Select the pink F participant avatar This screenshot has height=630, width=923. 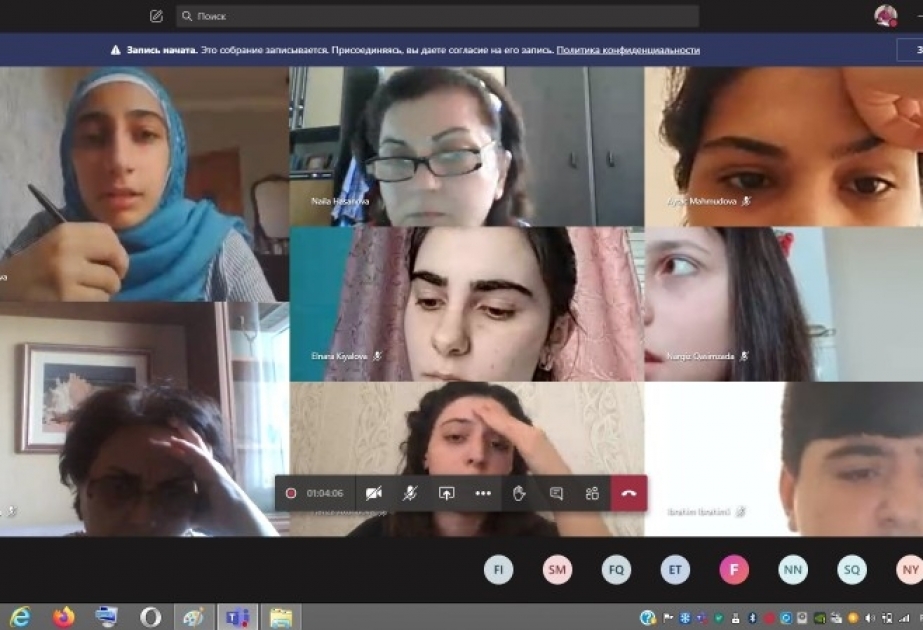734,569
